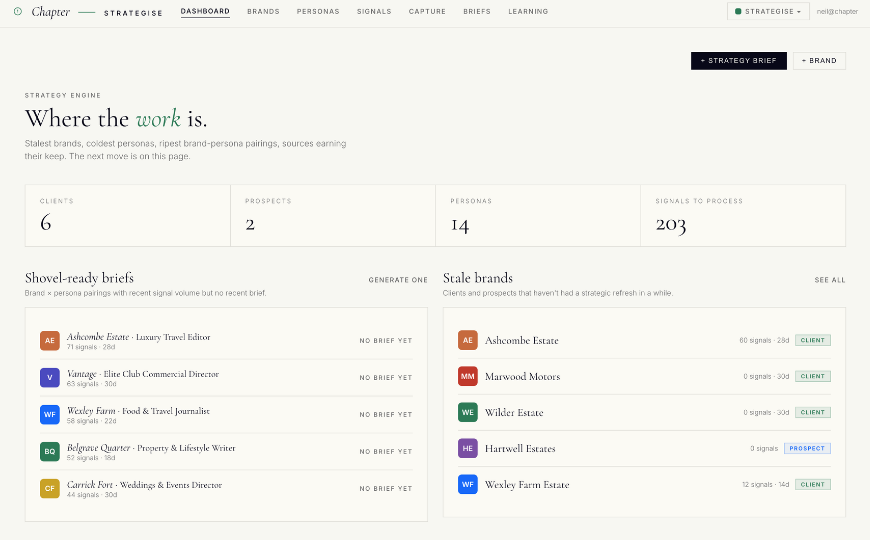This screenshot has width=870, height=540.
Task: Click the Wilder Estate WE avatar
Action: [x=468, y=412]
